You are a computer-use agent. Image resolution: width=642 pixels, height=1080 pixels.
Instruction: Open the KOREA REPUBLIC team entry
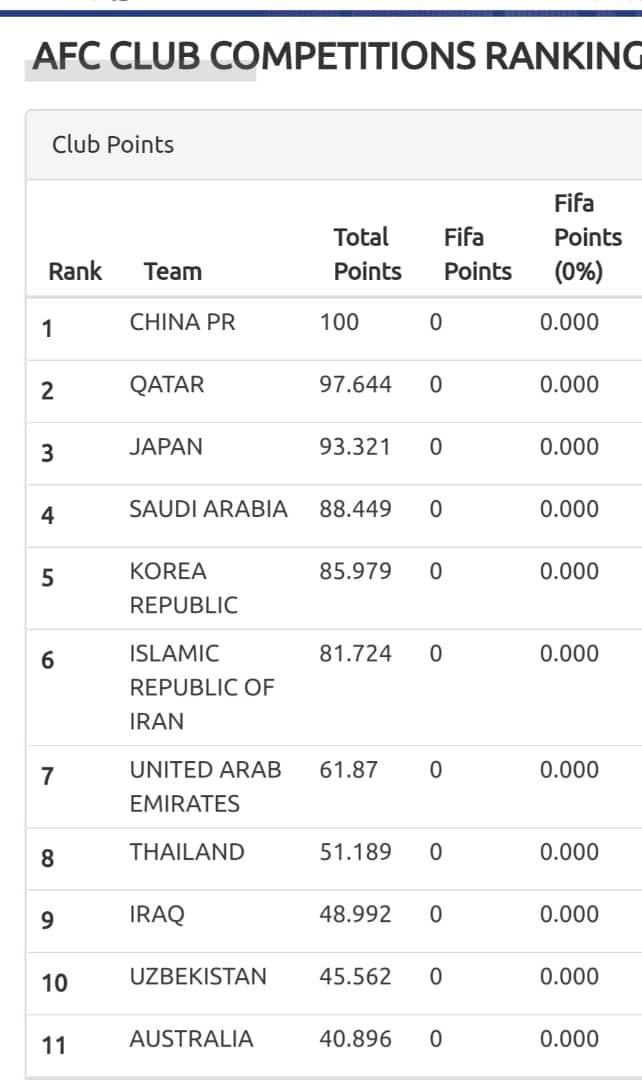183,588
